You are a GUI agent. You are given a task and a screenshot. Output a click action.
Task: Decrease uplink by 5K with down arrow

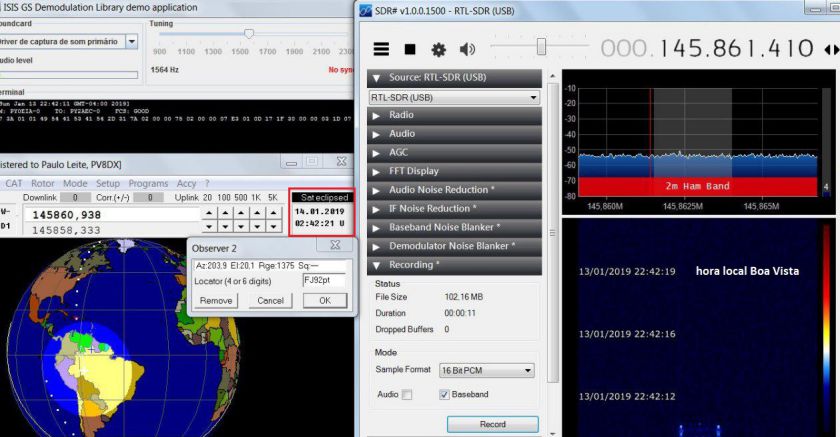(274, 227)
